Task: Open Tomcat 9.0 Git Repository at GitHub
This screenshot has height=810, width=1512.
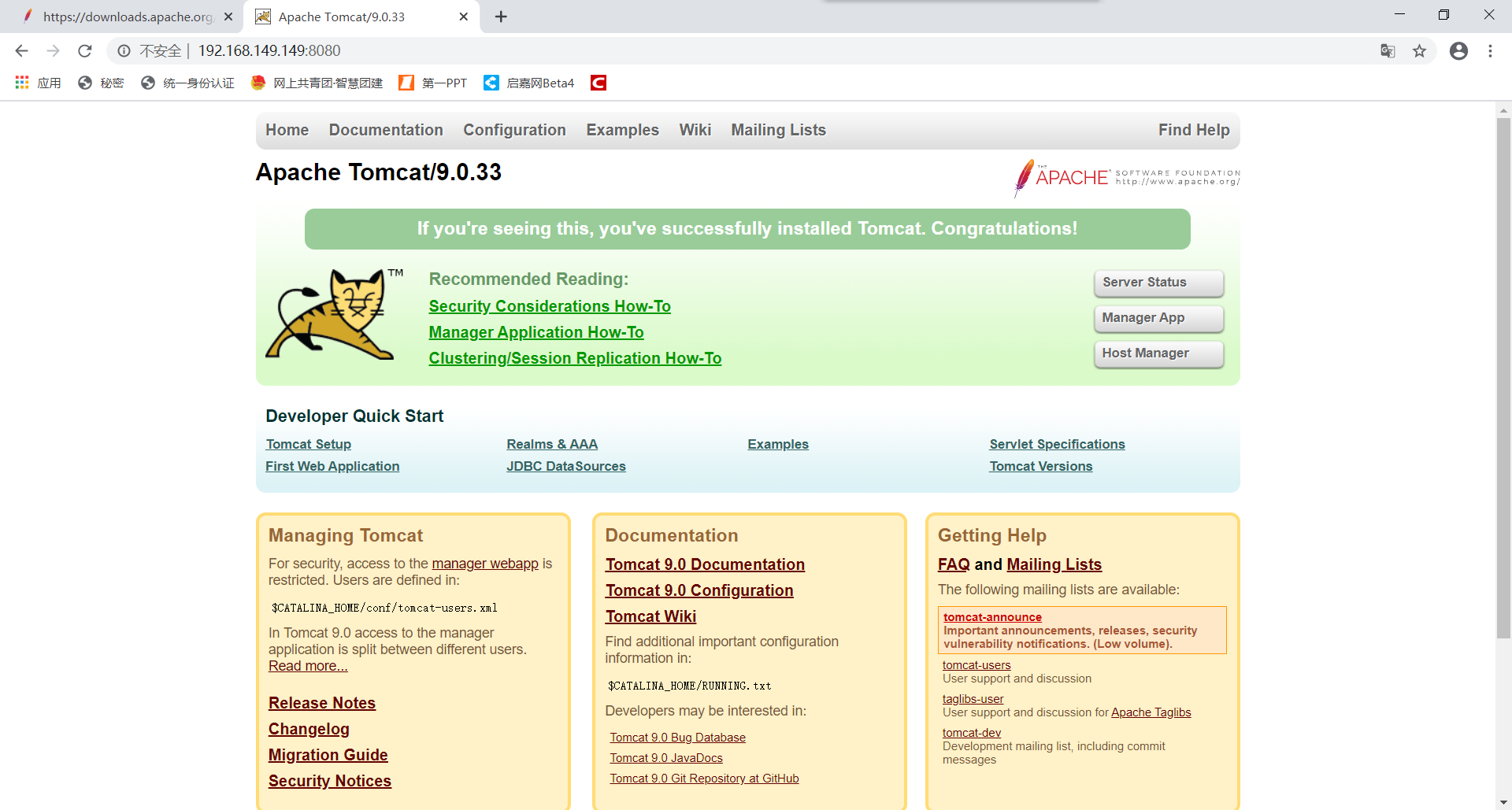Action: point(704,779)
